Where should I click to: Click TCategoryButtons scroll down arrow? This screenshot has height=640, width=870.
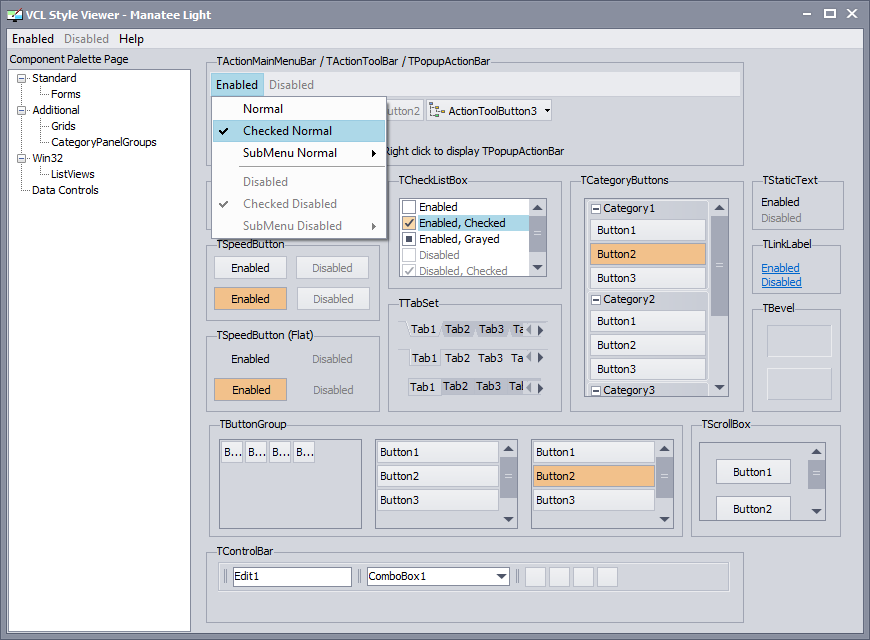[719, 387]
